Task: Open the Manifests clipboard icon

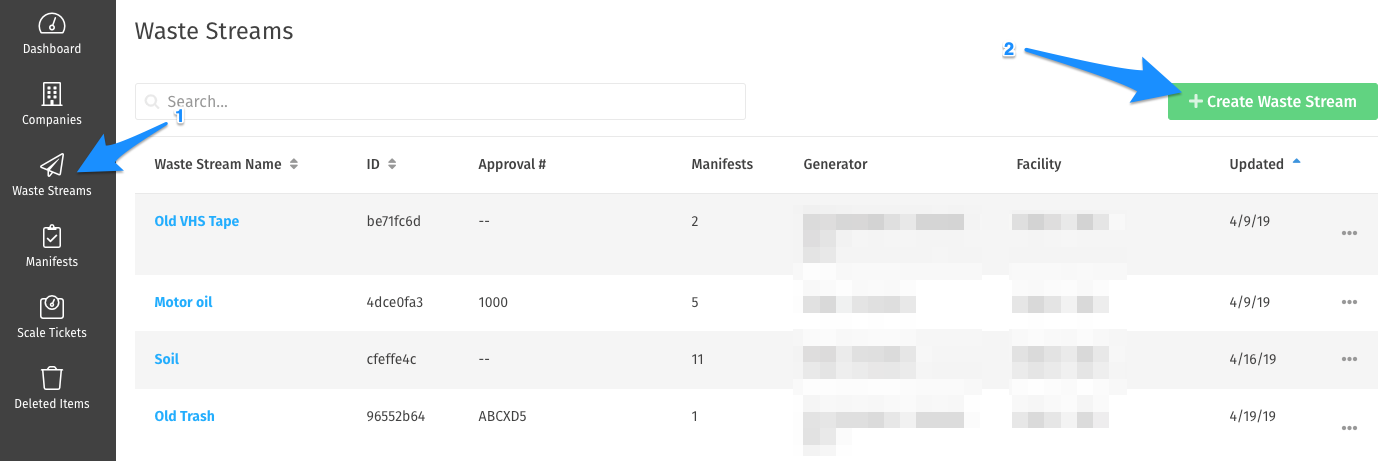Action: click(x=52, y=237)
